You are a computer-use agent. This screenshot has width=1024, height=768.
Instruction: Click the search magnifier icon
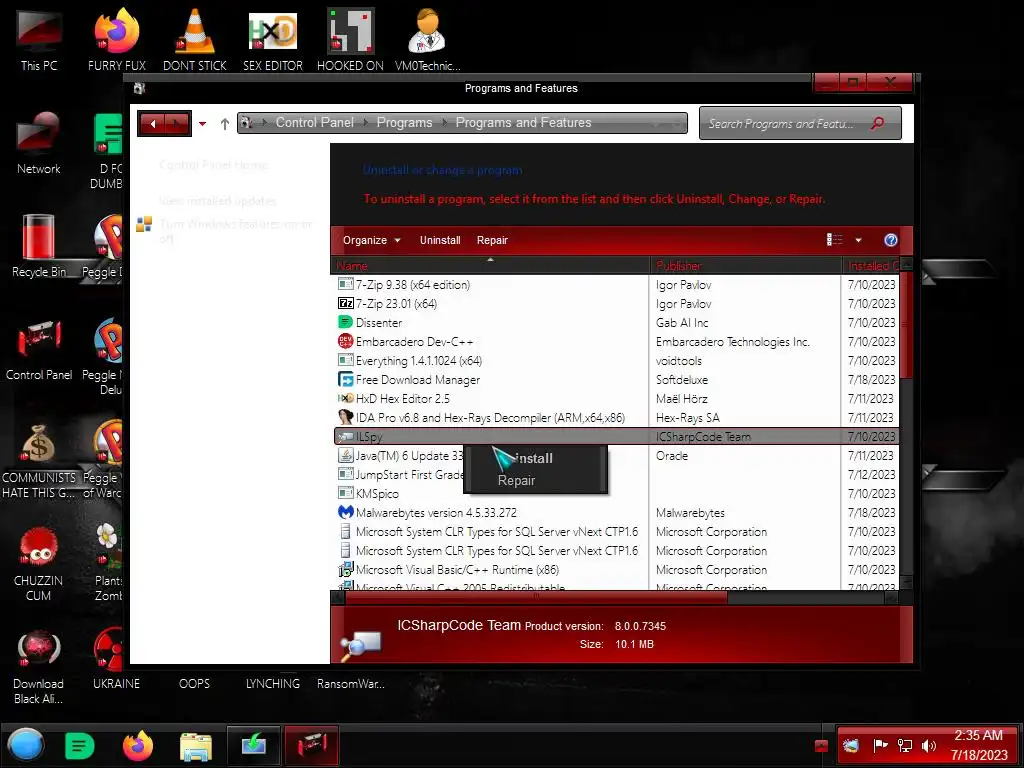tap(877, 123)
